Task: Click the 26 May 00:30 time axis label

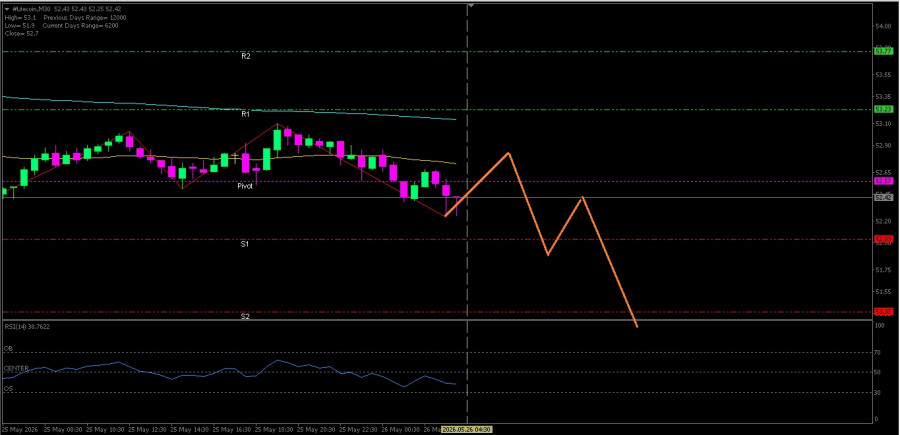Action: [401, 429]
